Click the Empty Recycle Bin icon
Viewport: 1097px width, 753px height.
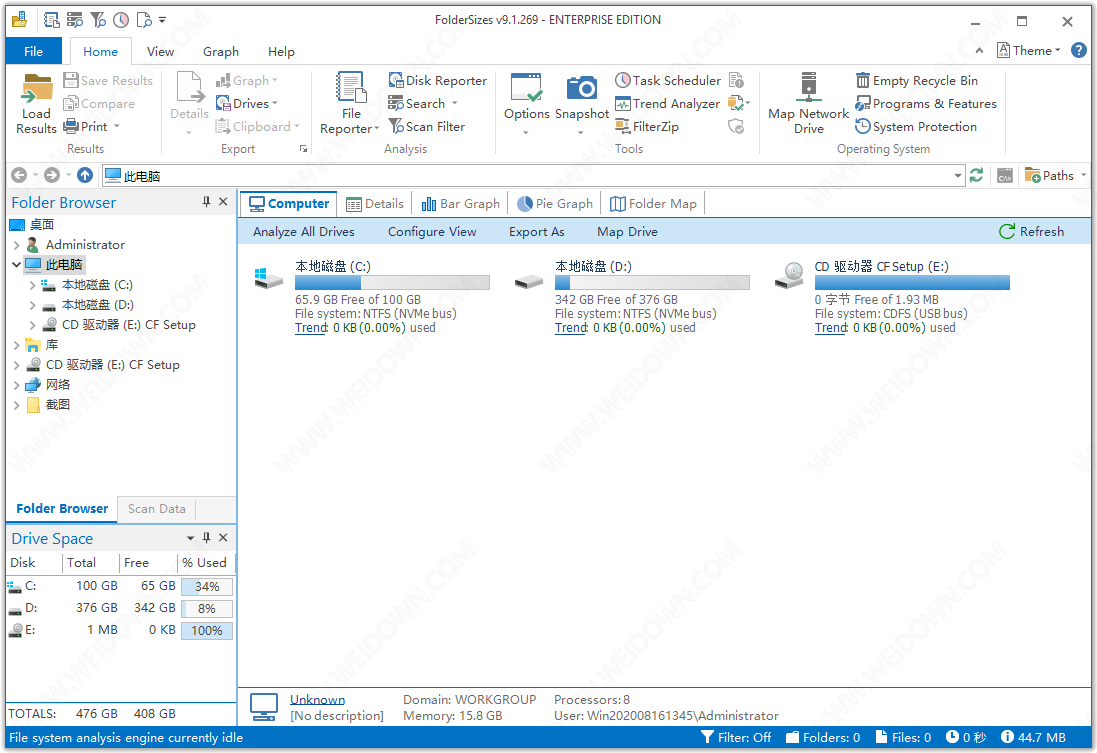(863, 80)
